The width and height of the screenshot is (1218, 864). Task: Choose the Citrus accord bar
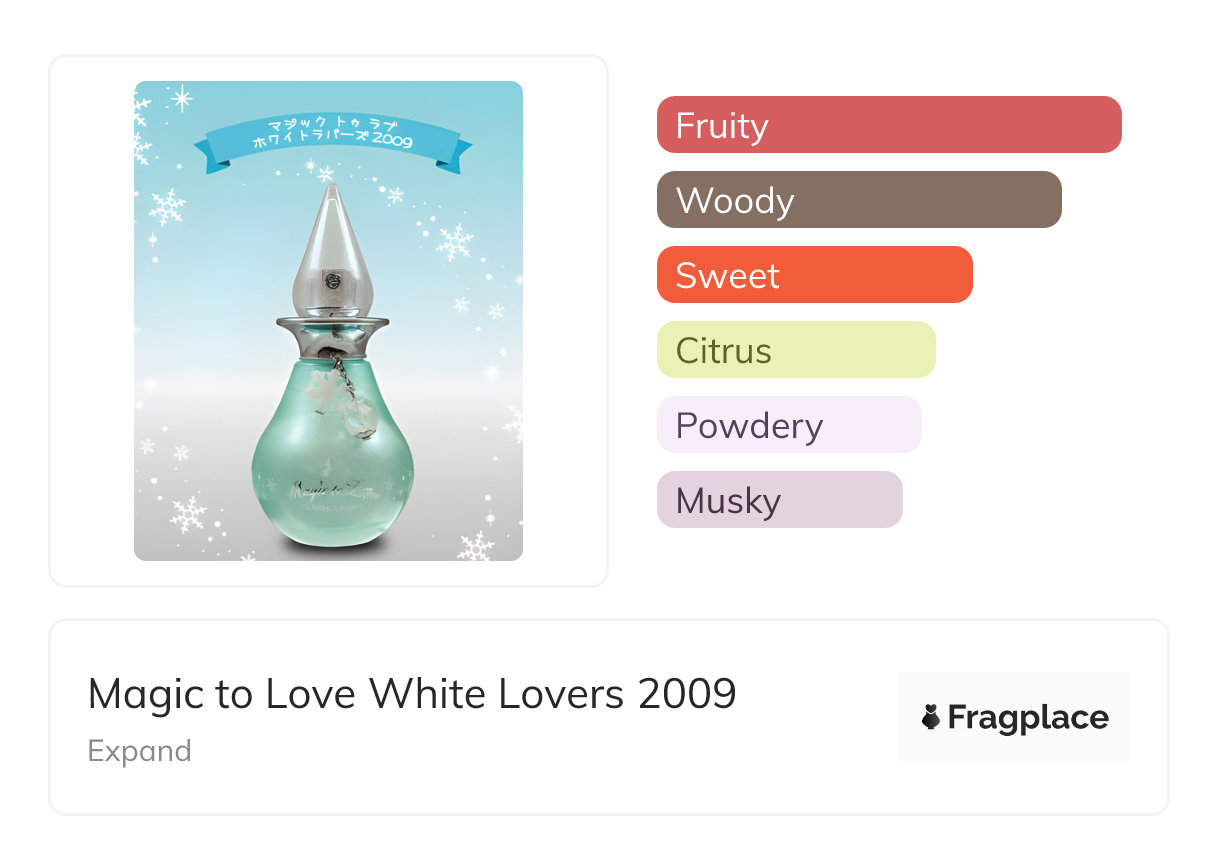pyautogui.click(x=795, y=350)
